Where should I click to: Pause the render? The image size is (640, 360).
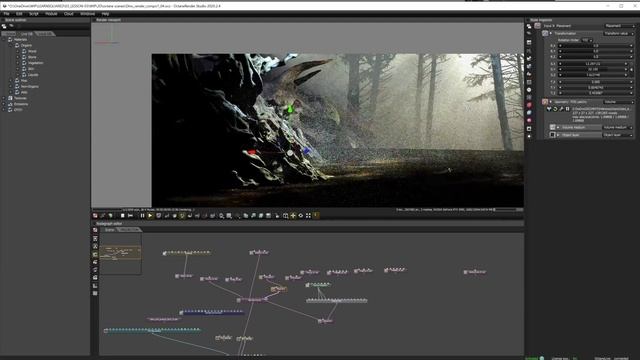(142, 216)
